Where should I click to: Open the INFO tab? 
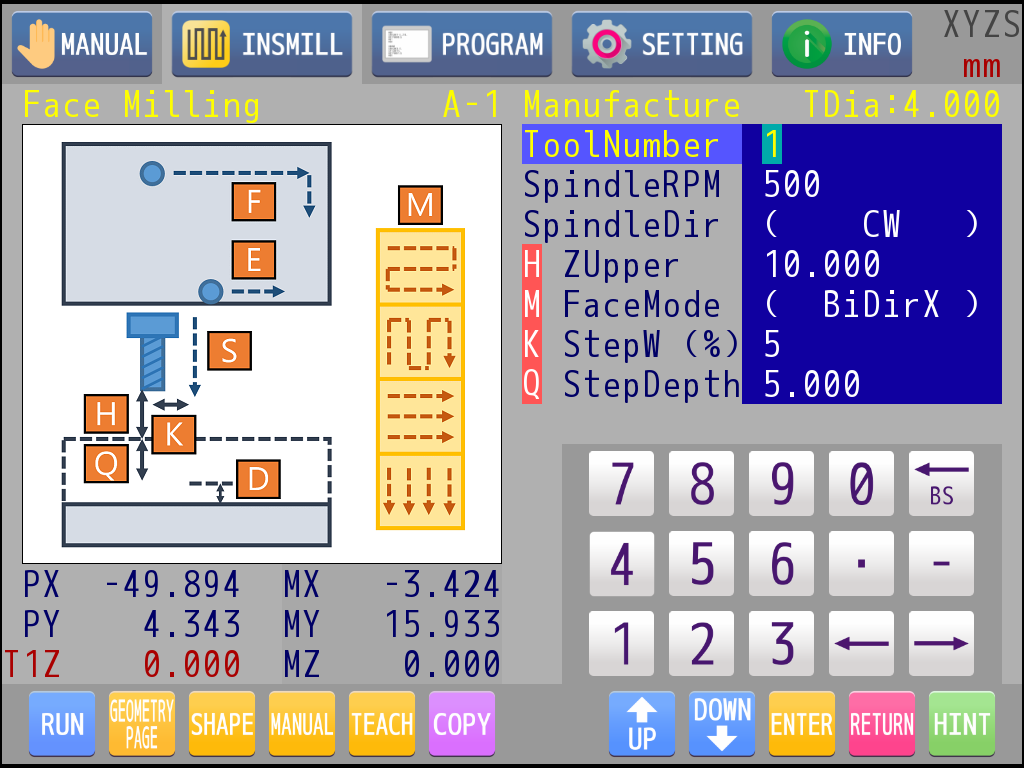(842, 45)
